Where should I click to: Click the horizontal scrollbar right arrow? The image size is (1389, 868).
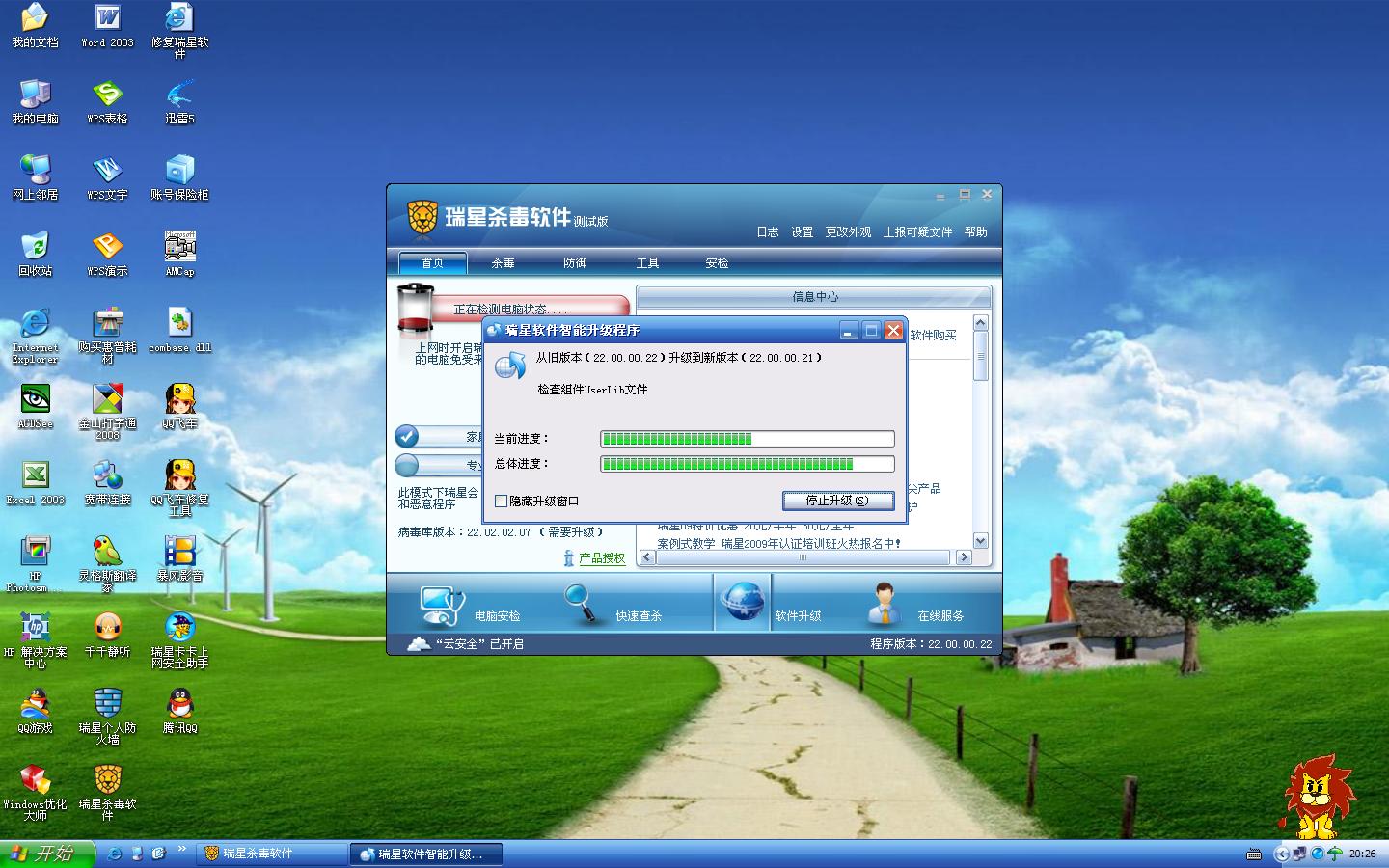[x=963, y=557]
